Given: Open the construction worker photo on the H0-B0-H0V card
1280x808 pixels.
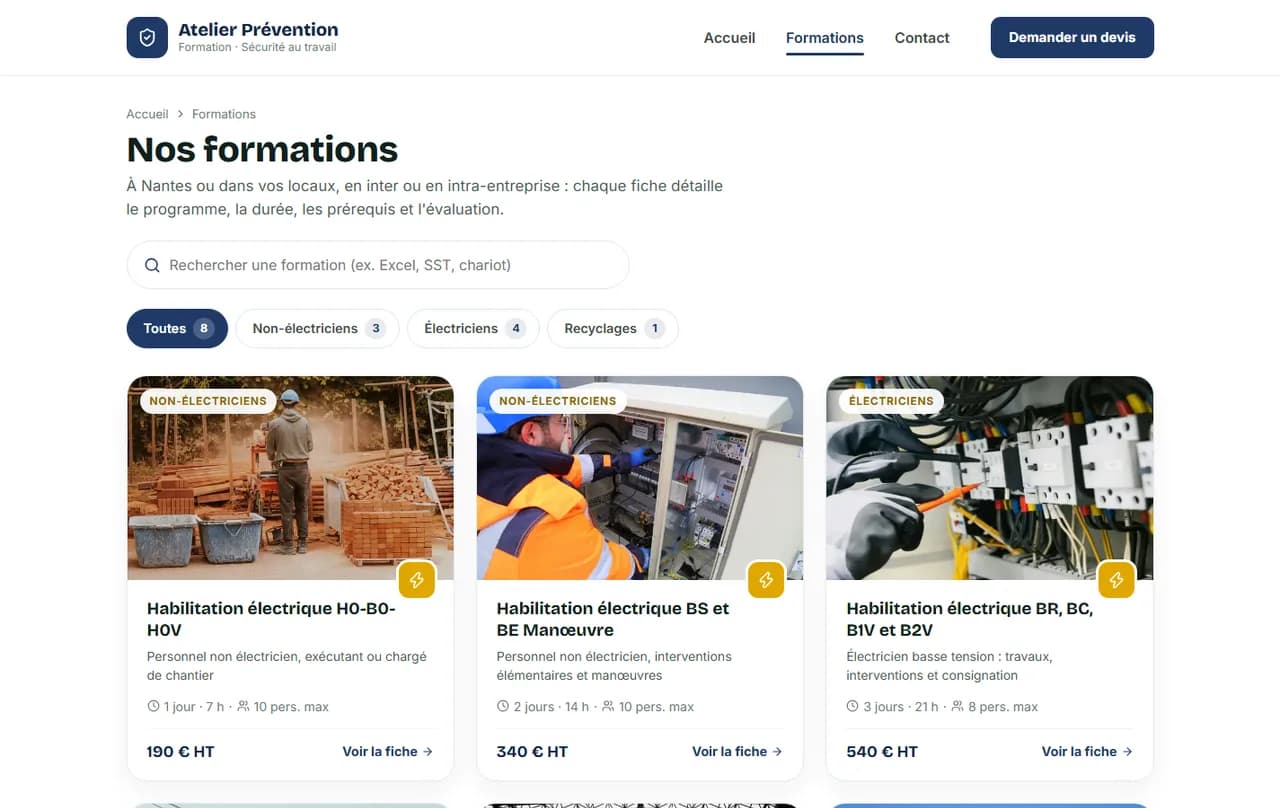Looking at the screenshot, I should point(291,478).
